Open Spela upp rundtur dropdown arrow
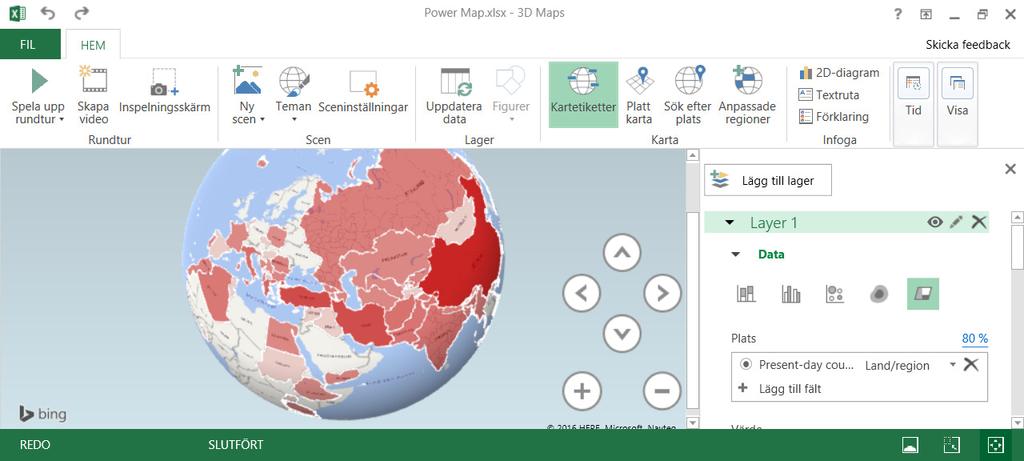Viewport: 1024px width, 461px height. [61, 120]
